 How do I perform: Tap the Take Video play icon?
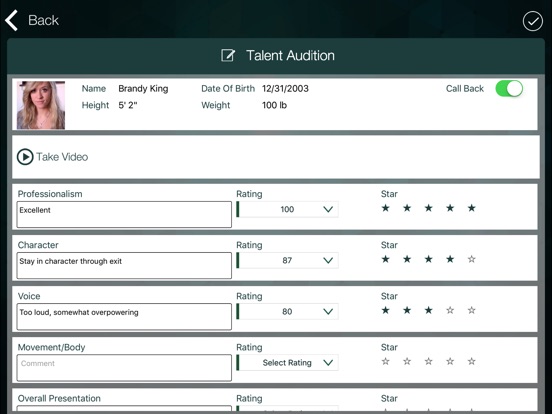[25, 157]
